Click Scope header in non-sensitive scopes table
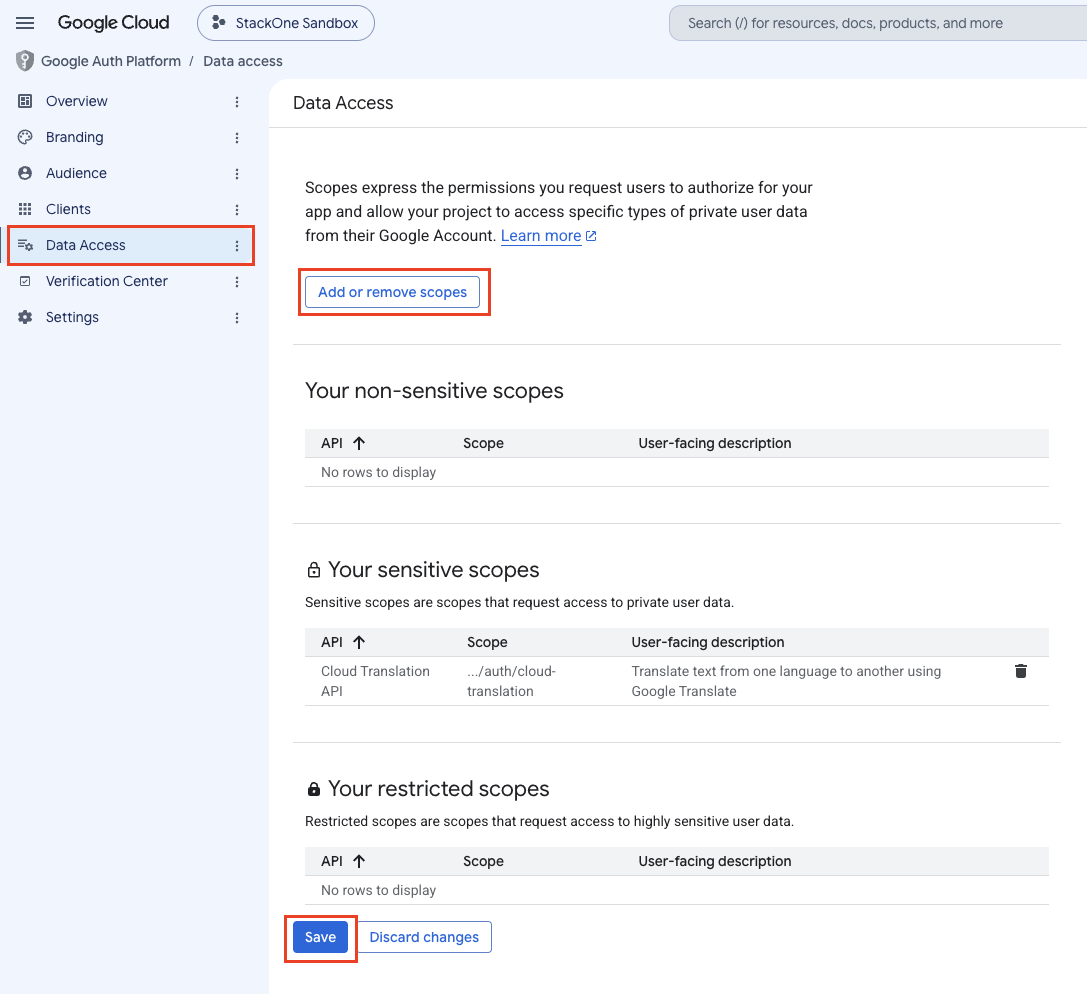This screenshot has height=994, width=1087. click(x=483, y=444)
